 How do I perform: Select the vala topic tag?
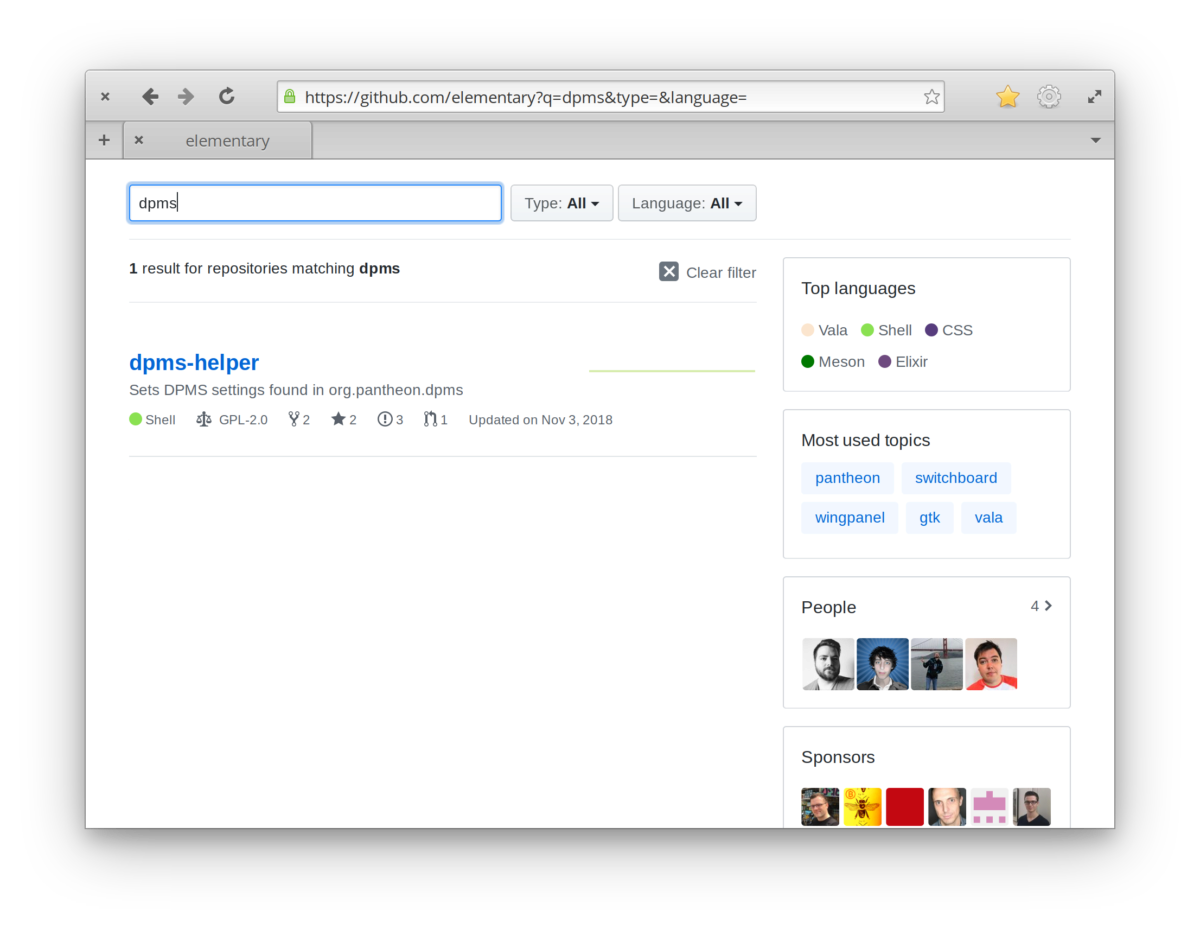click(x=989, y=518)
